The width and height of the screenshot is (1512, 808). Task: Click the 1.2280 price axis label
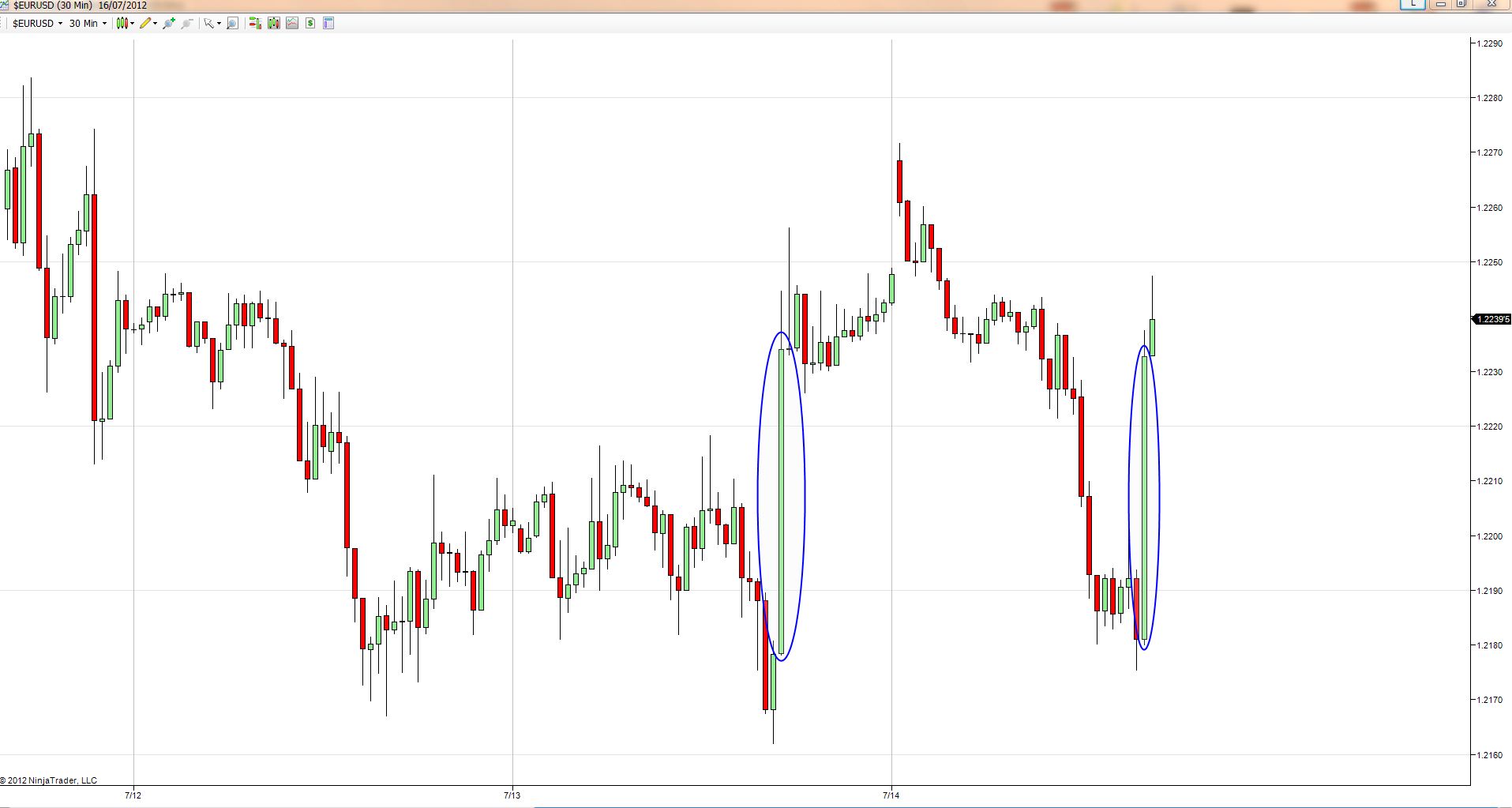click(1489, 98)
